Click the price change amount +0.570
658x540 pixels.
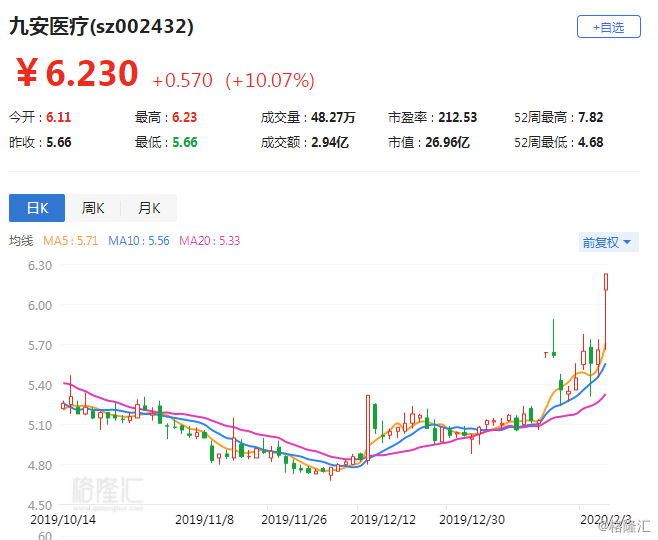pyautogui.click(x=183, y=80)
